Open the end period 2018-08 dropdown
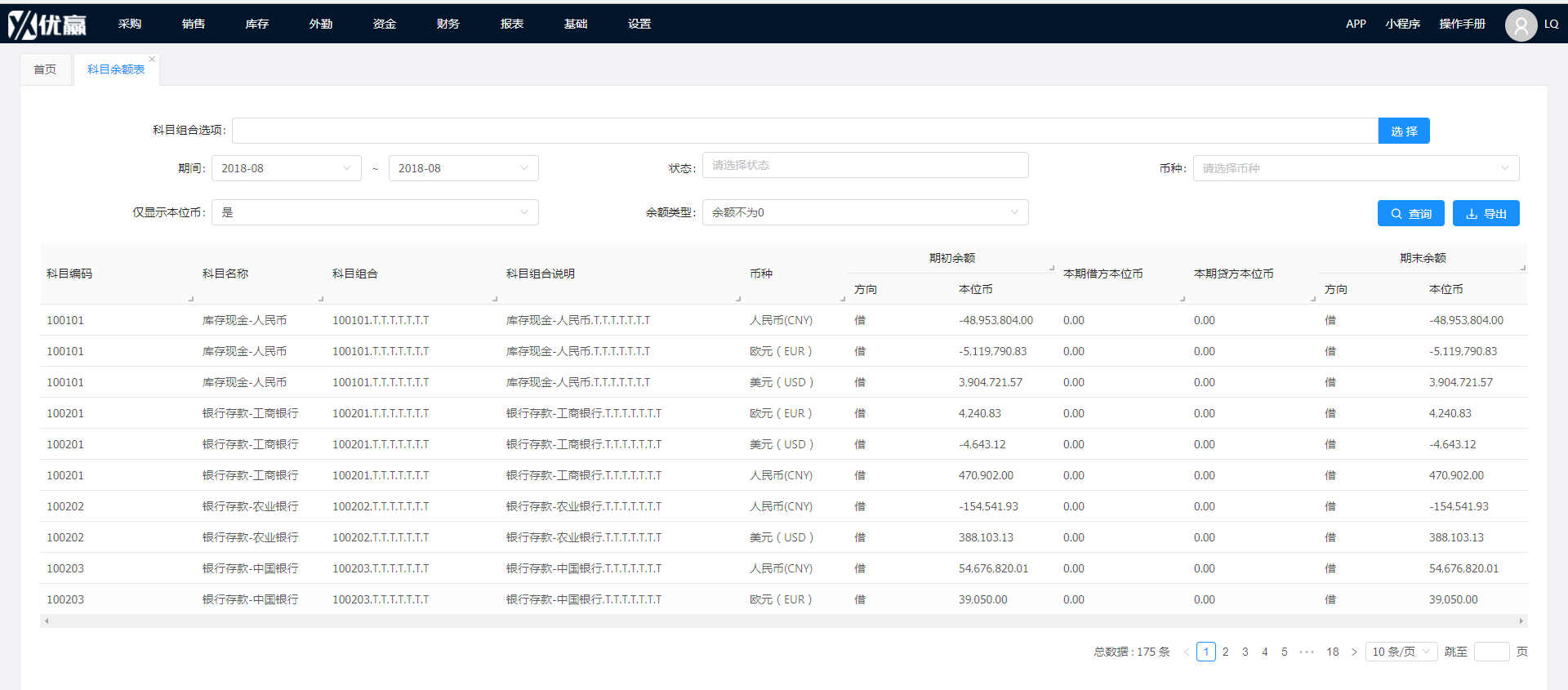The width and height of the screenshot is (1568, 690). click(464, 168)
